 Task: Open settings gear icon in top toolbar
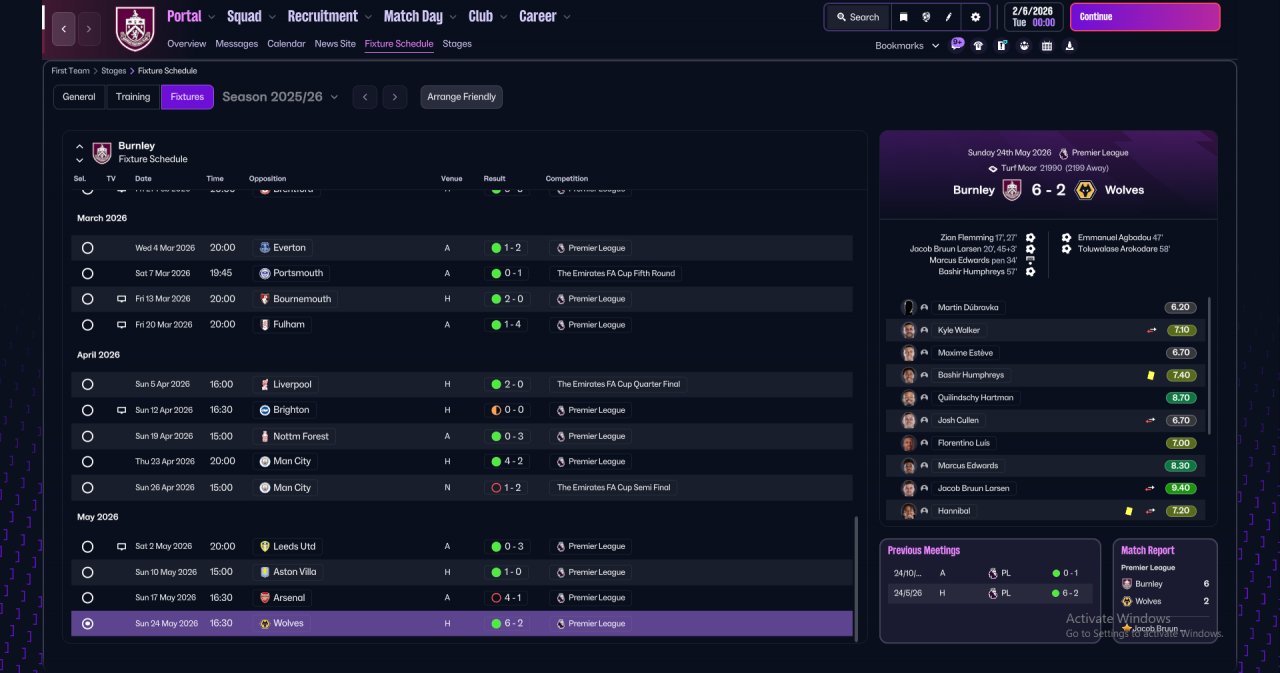click(975, 17)
